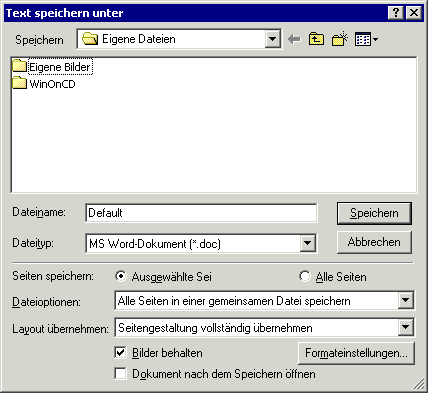This screenshot has height=393, width=428.
Task: Click the Dateiname text field
Action: pyautogui.click(x=201, y=213)
